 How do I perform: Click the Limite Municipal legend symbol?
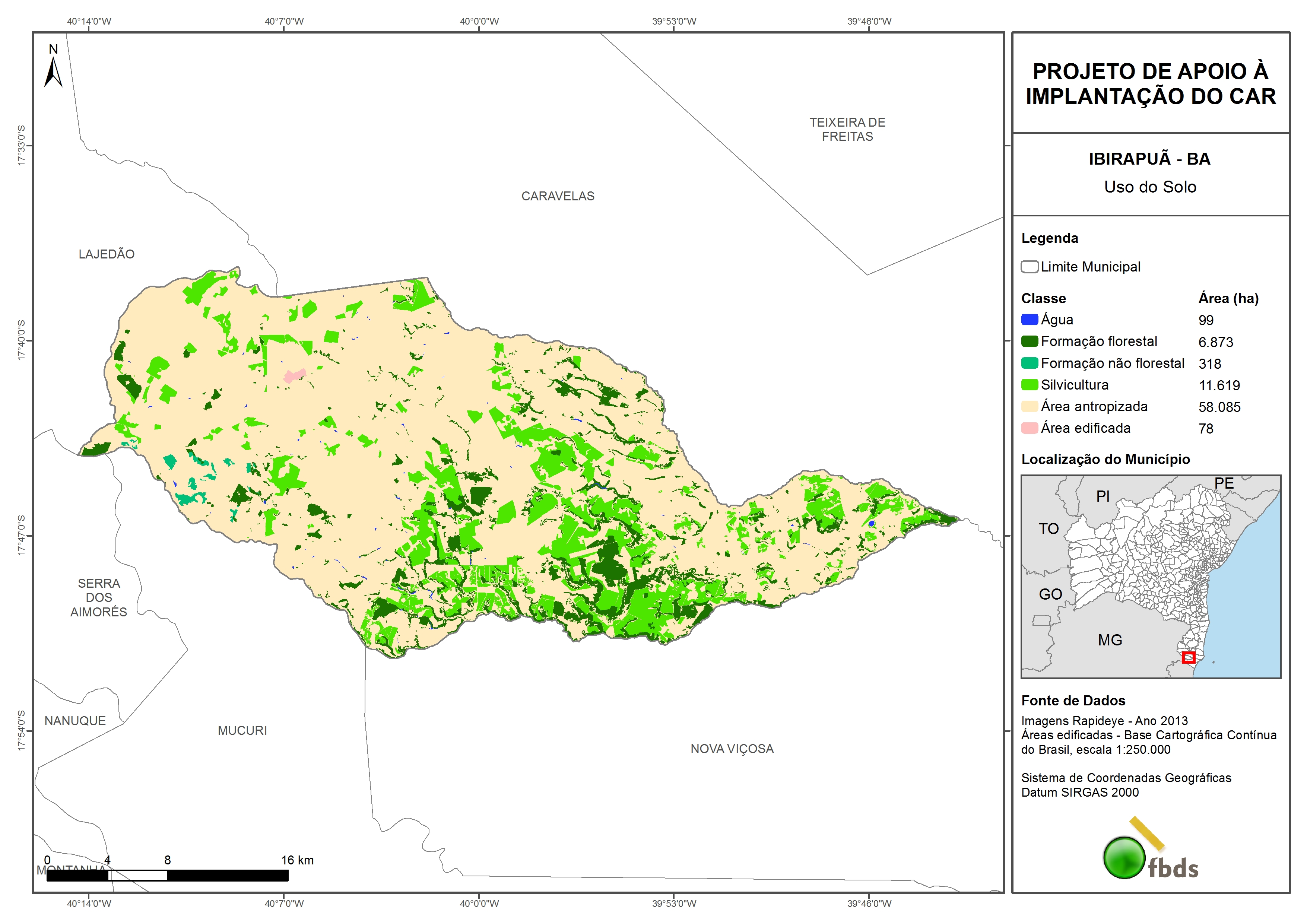(1029, 266)
